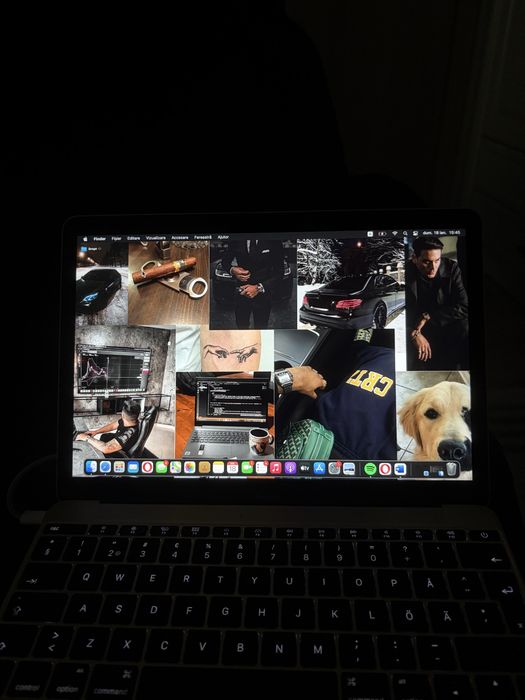This screenshot has height=700, width=525.
Task: Open the Fereastră menu
Action: [x=203, y=238]
